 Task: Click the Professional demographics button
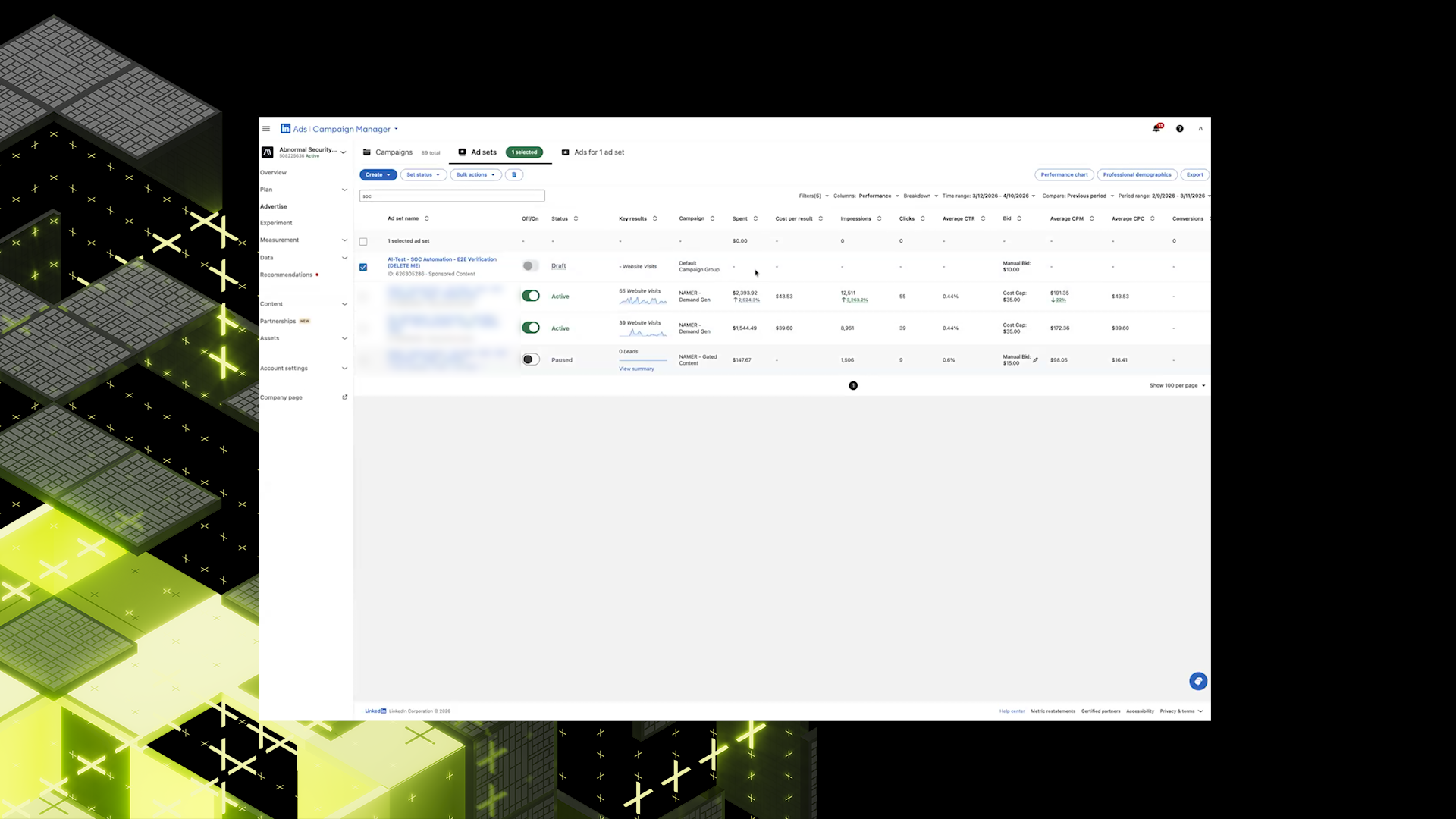[x=1137, y=175]
